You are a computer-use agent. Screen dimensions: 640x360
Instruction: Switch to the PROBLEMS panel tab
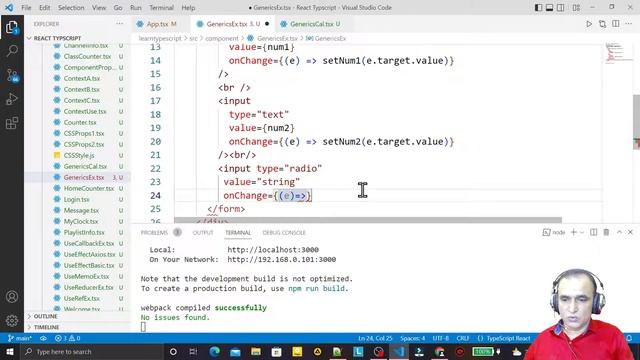[x=154, y=232]
